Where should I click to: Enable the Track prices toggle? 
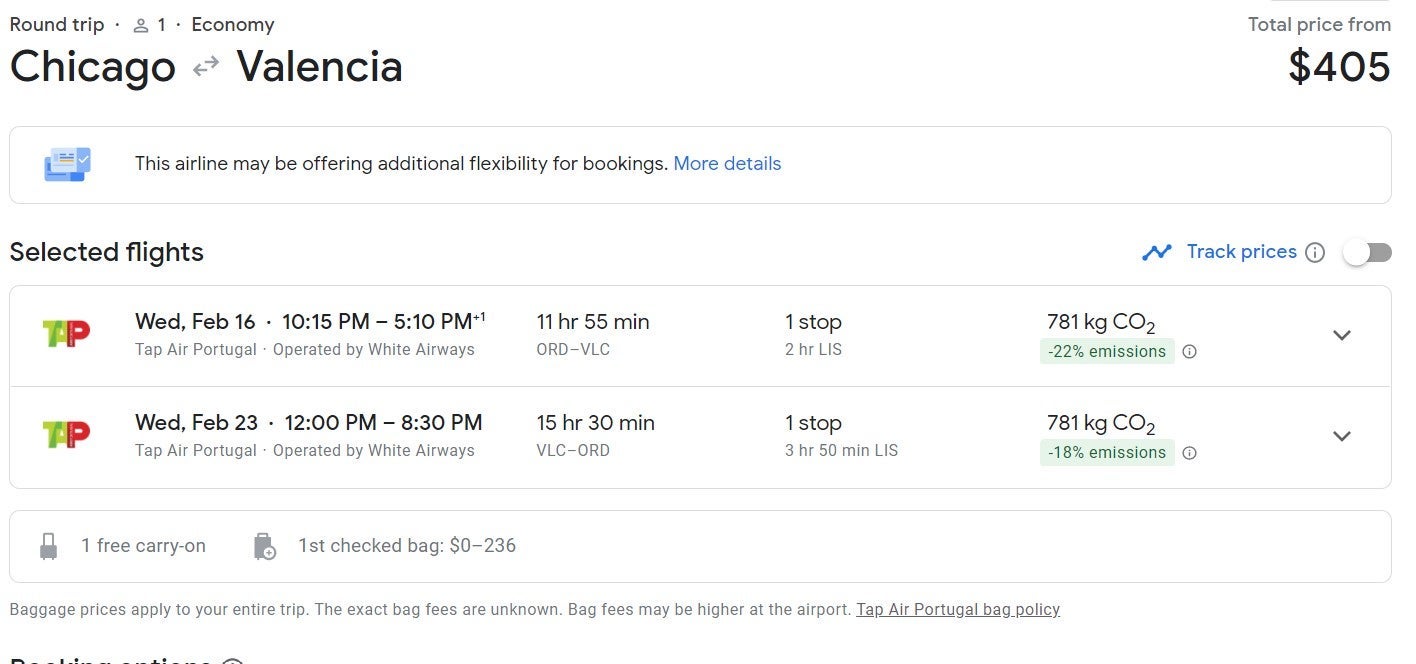[1366, 253]
